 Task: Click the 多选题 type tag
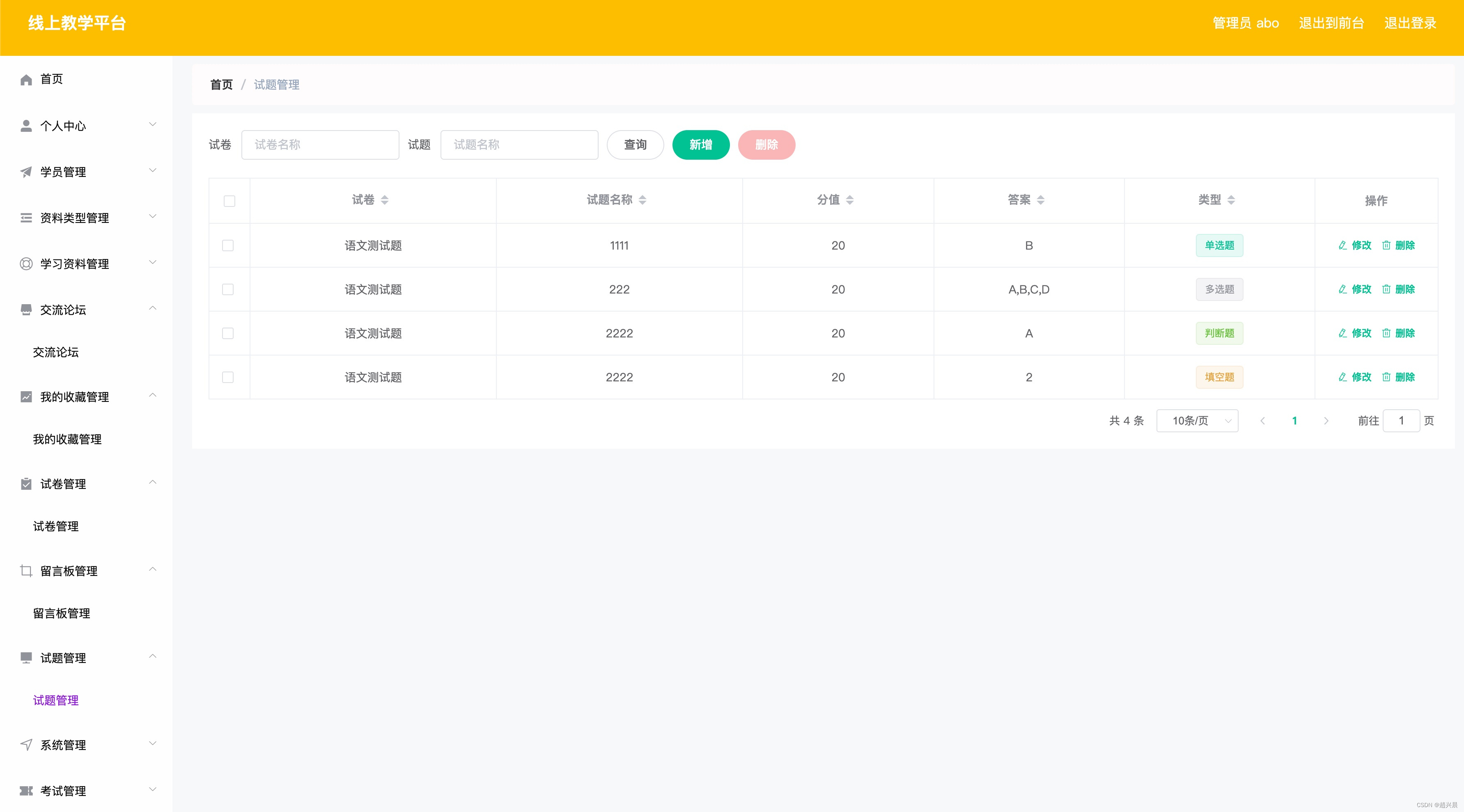pos(1220,289)
